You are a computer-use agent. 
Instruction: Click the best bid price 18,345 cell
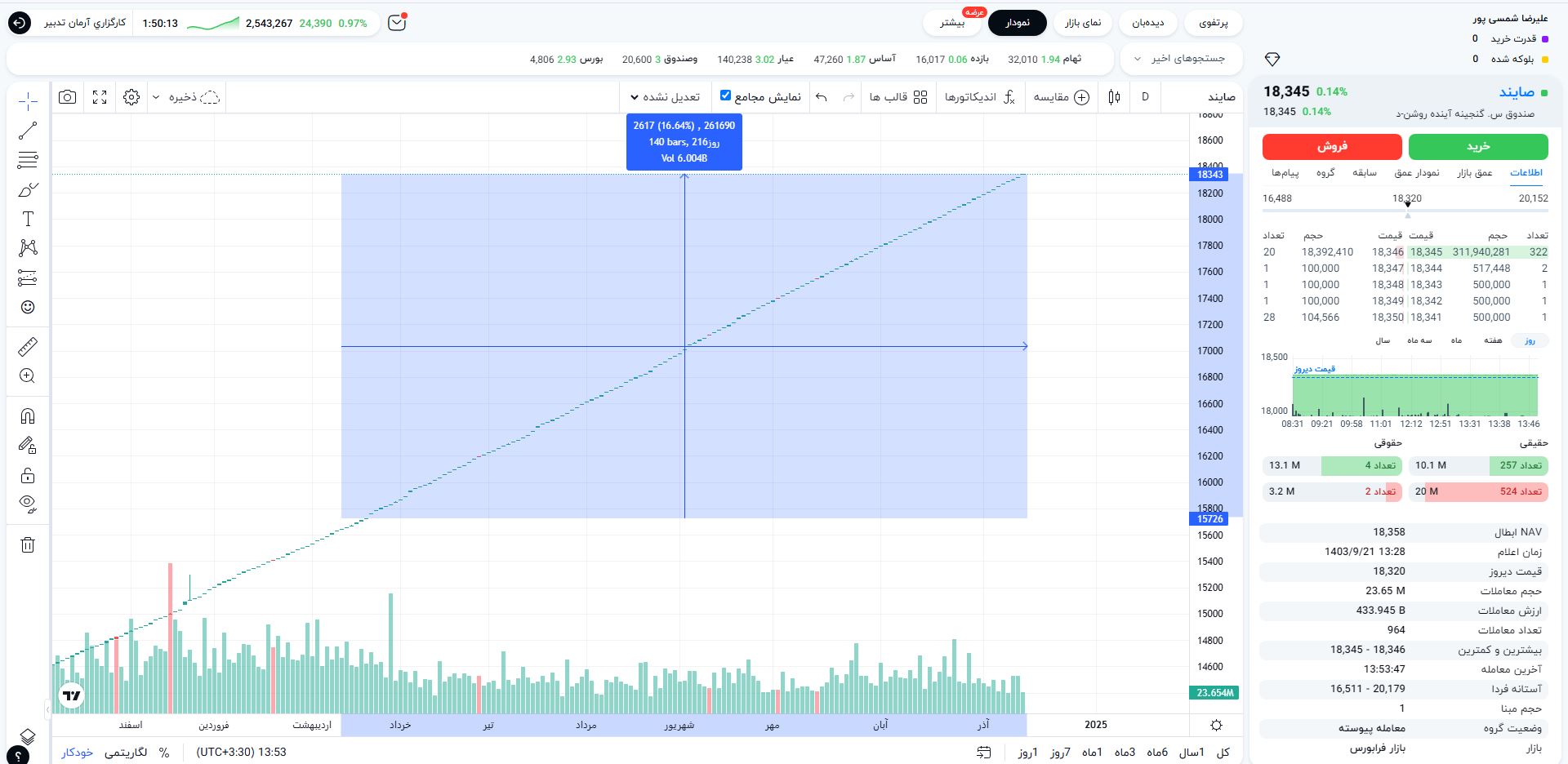[x=1426, y=252]
